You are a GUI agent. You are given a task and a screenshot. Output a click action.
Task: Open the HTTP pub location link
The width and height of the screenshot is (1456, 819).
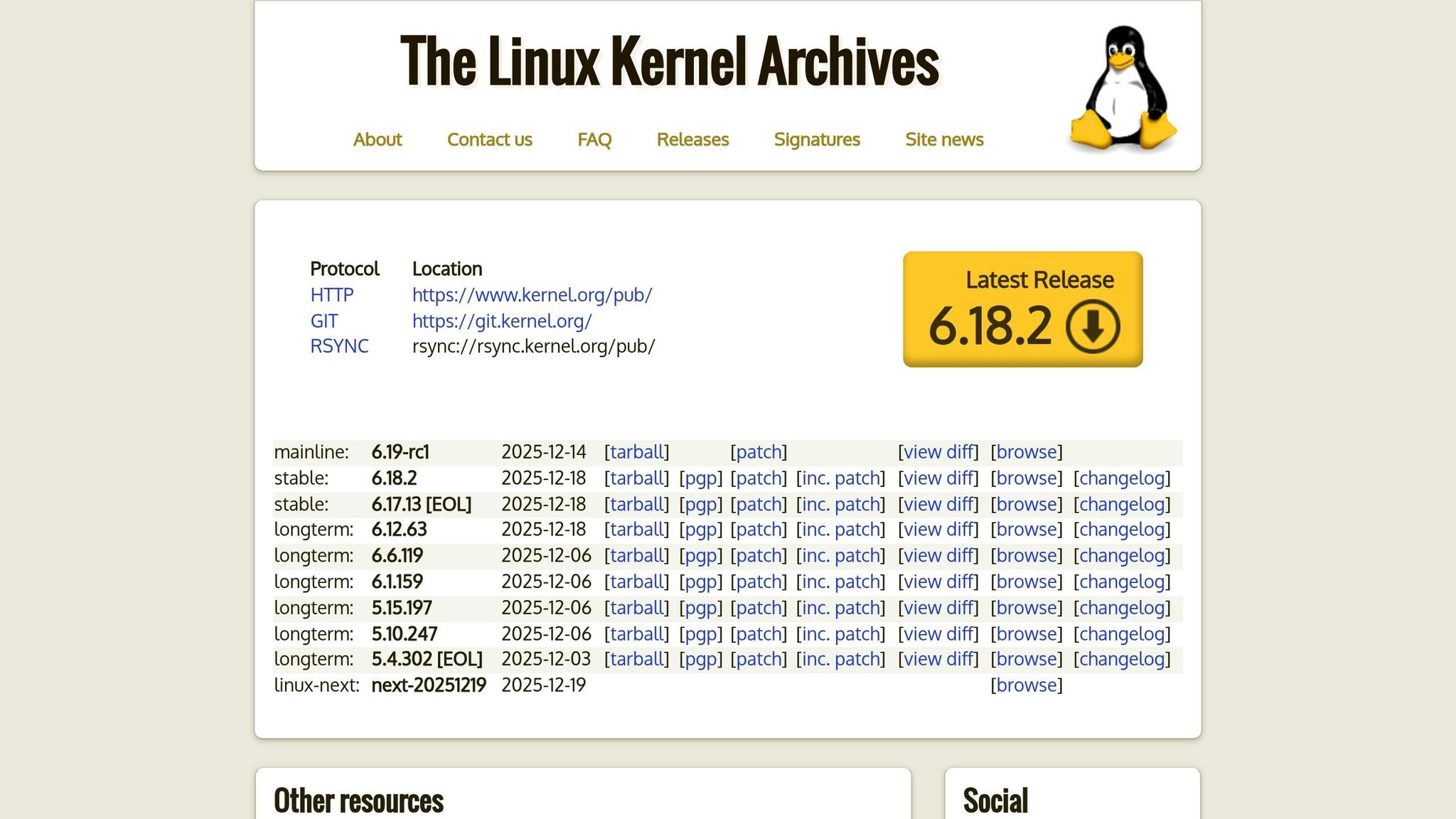(x=532, y=294)
